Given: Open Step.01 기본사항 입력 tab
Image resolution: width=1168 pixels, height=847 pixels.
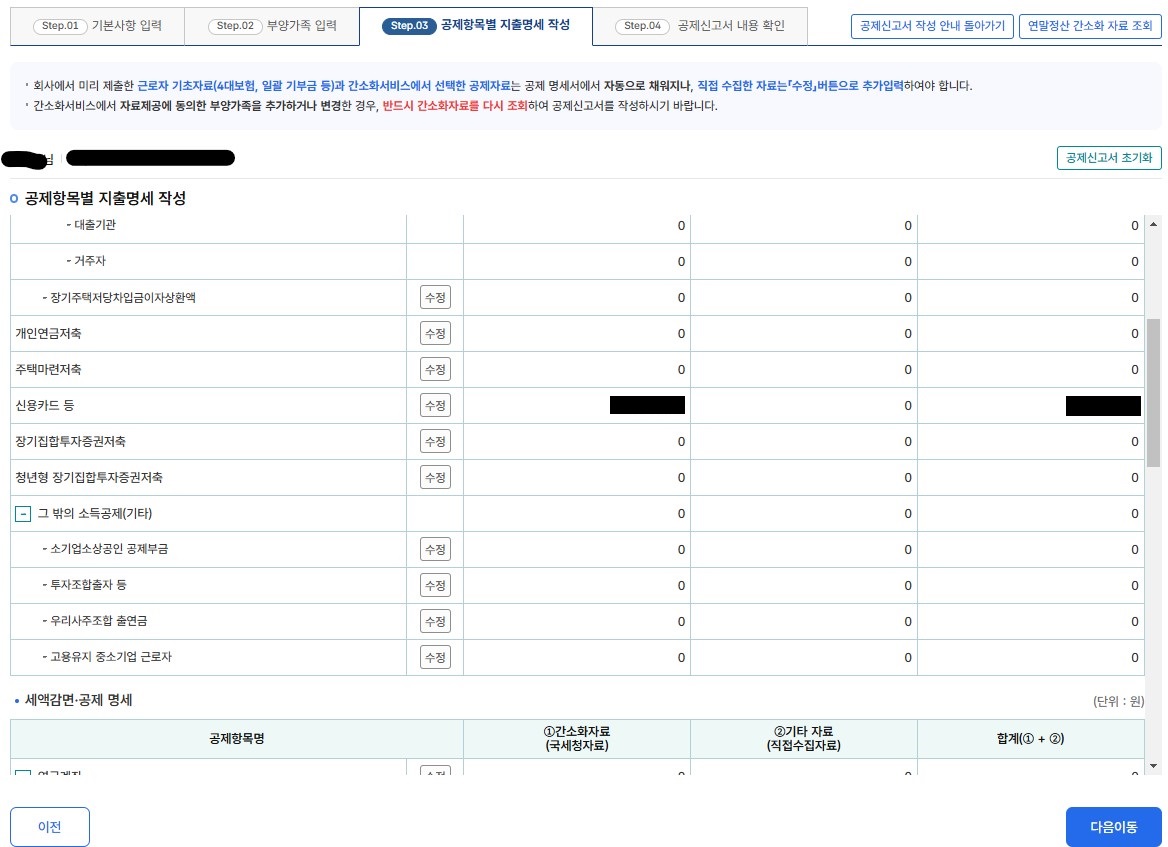Looking at the screenshot, I should pyautogui.click(x=98, y=26).
